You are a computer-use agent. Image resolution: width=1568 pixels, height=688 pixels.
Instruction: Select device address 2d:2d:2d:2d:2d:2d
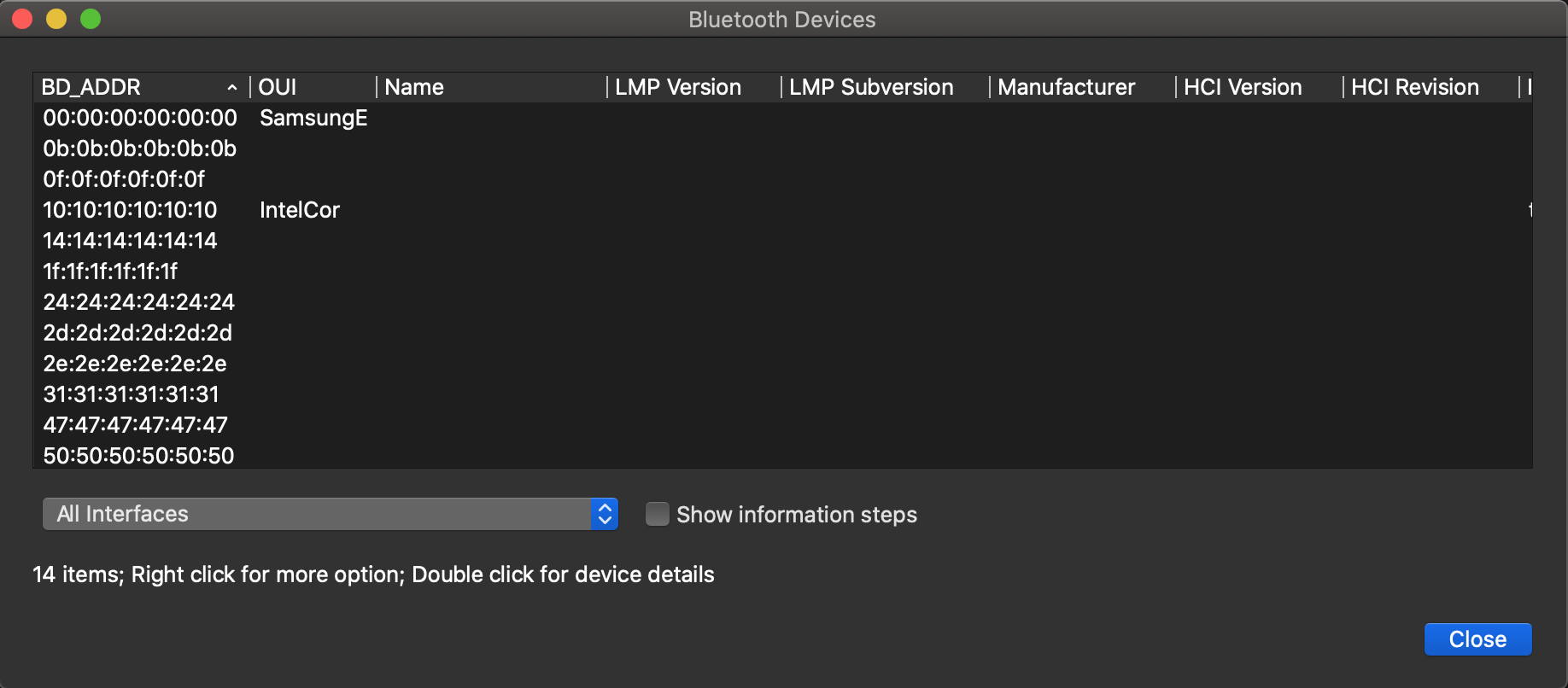pyautogui.click(x=137, y=333)
